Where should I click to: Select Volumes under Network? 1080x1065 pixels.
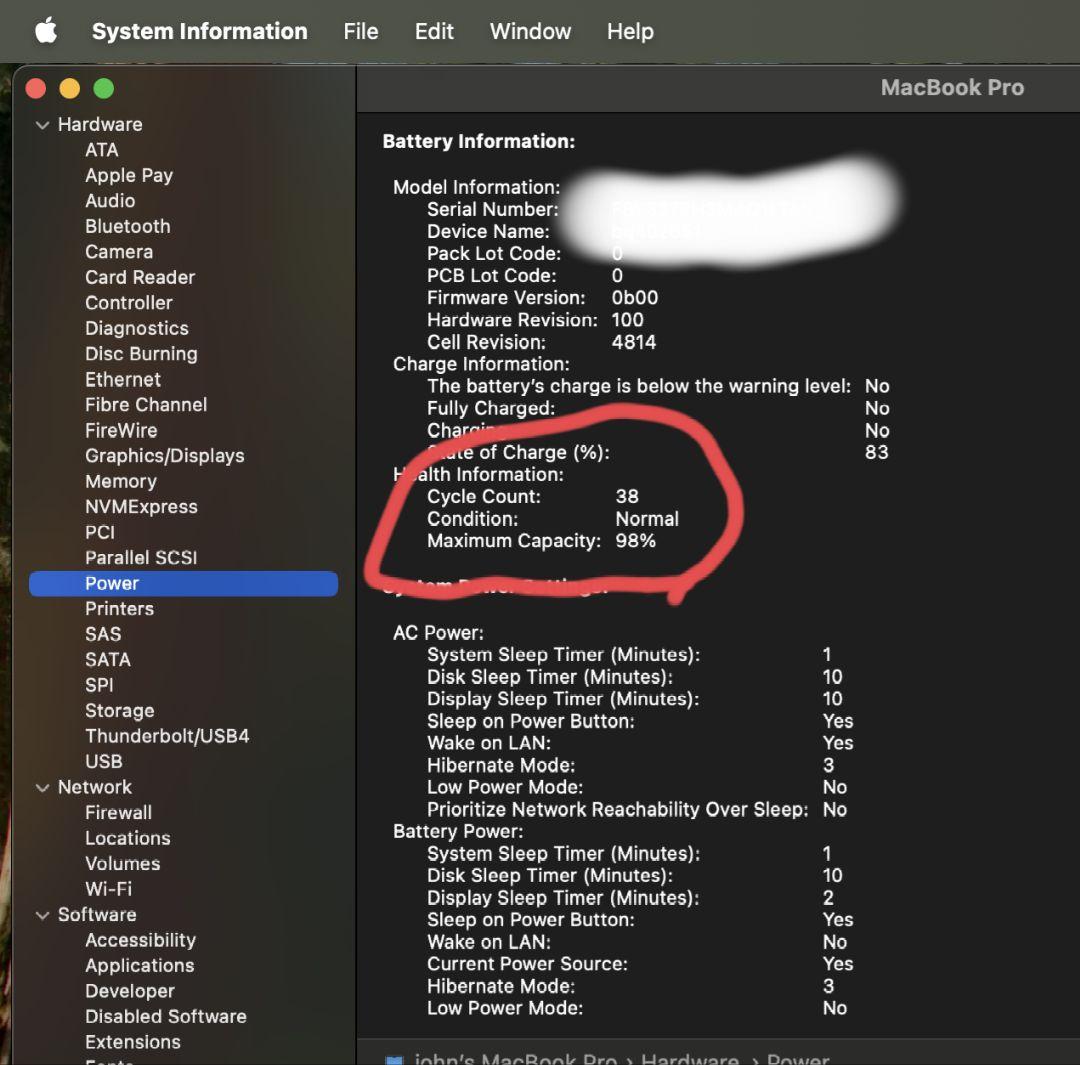tap(123, 864)
